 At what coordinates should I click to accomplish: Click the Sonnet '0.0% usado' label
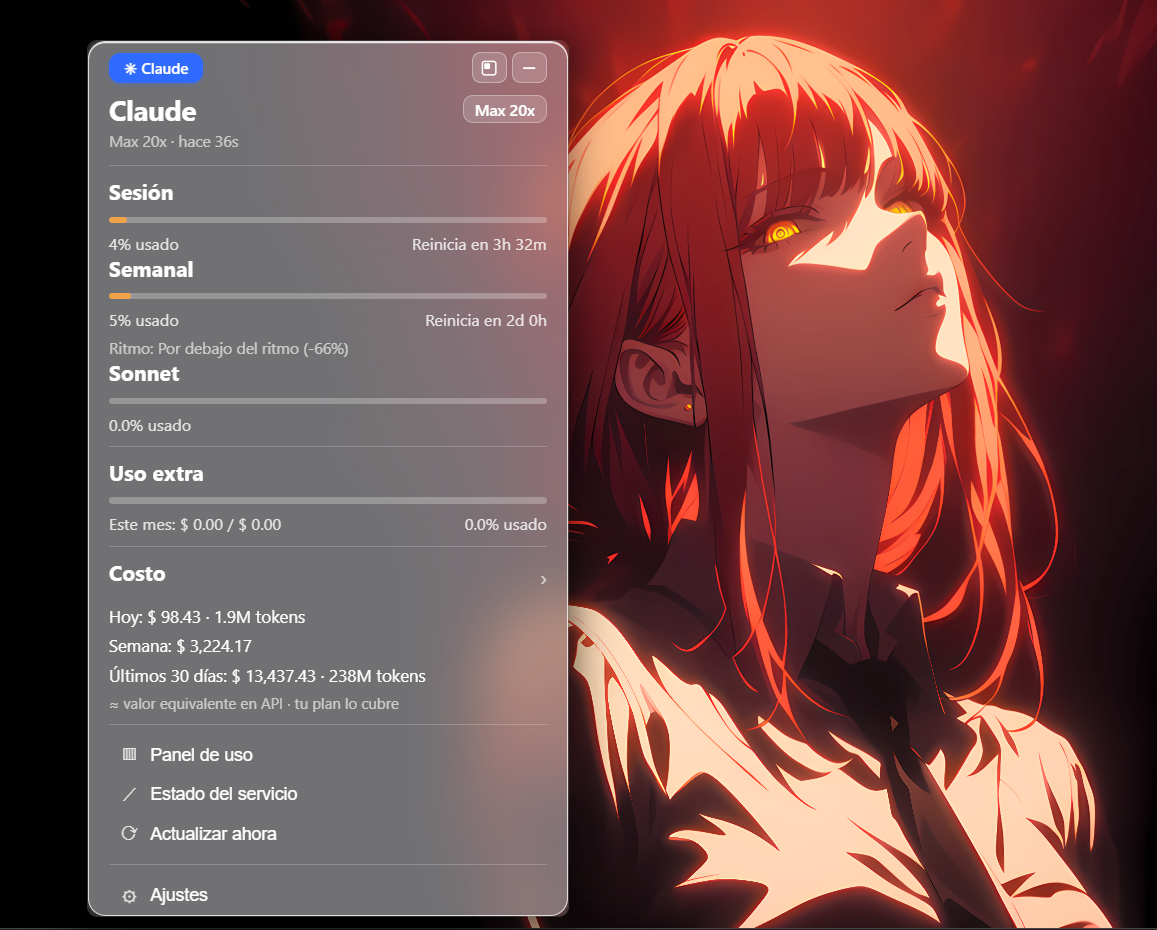(x=150, y=425)
